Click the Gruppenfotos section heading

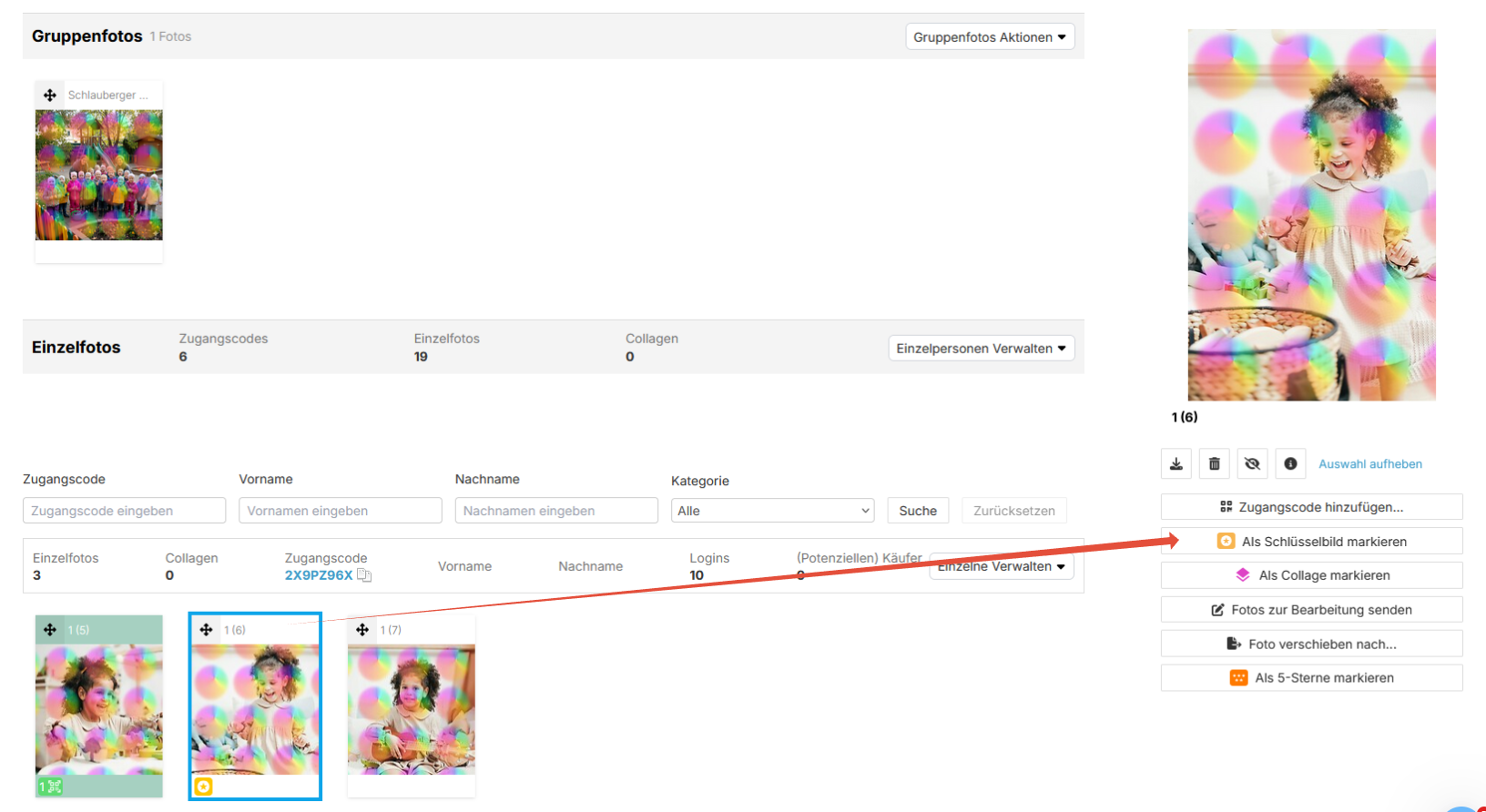click(x=87, y=36)
